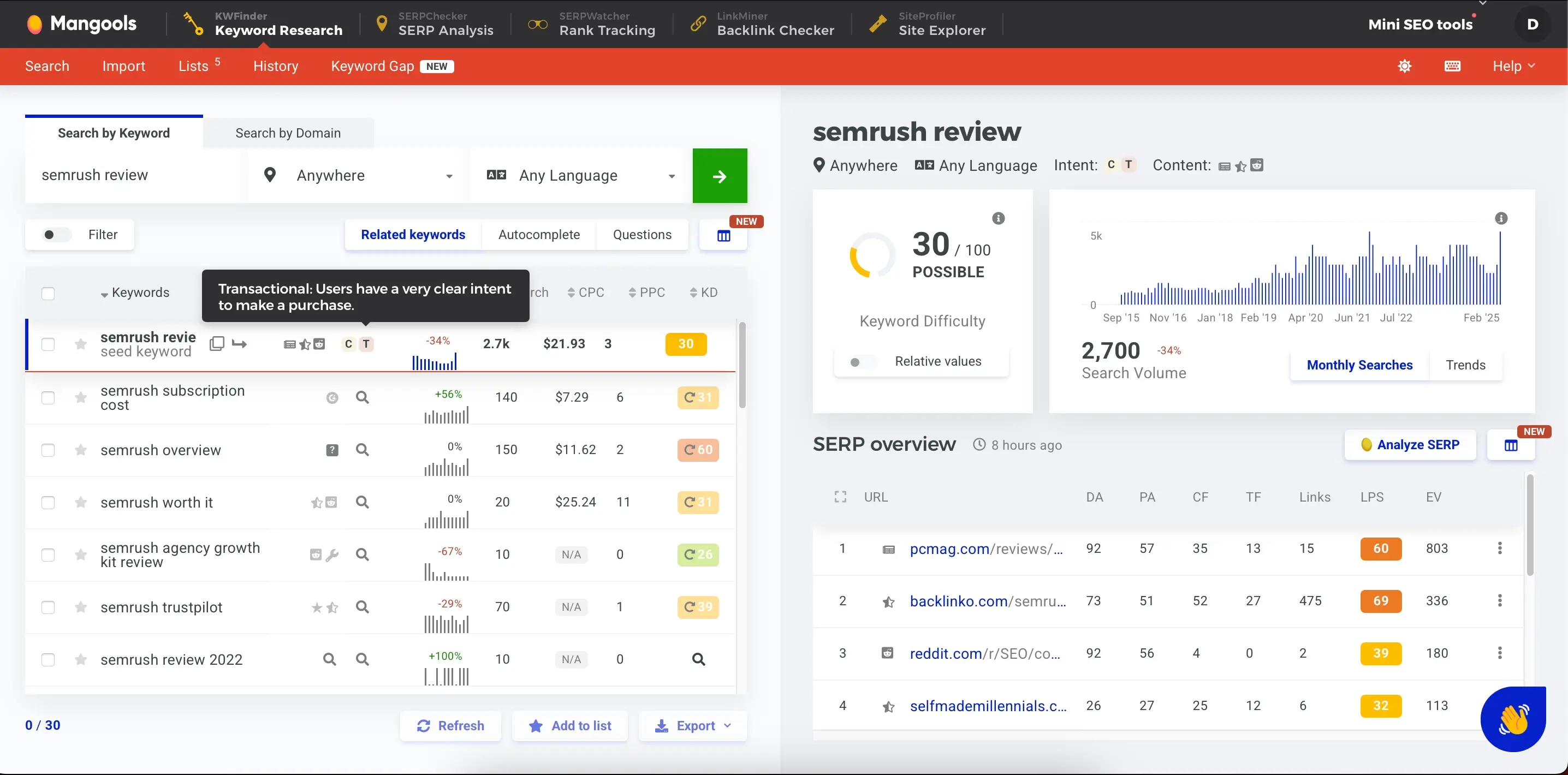Click Keyword Difficulty info icon
This screenshot has height=775, width=1568.
998,218
